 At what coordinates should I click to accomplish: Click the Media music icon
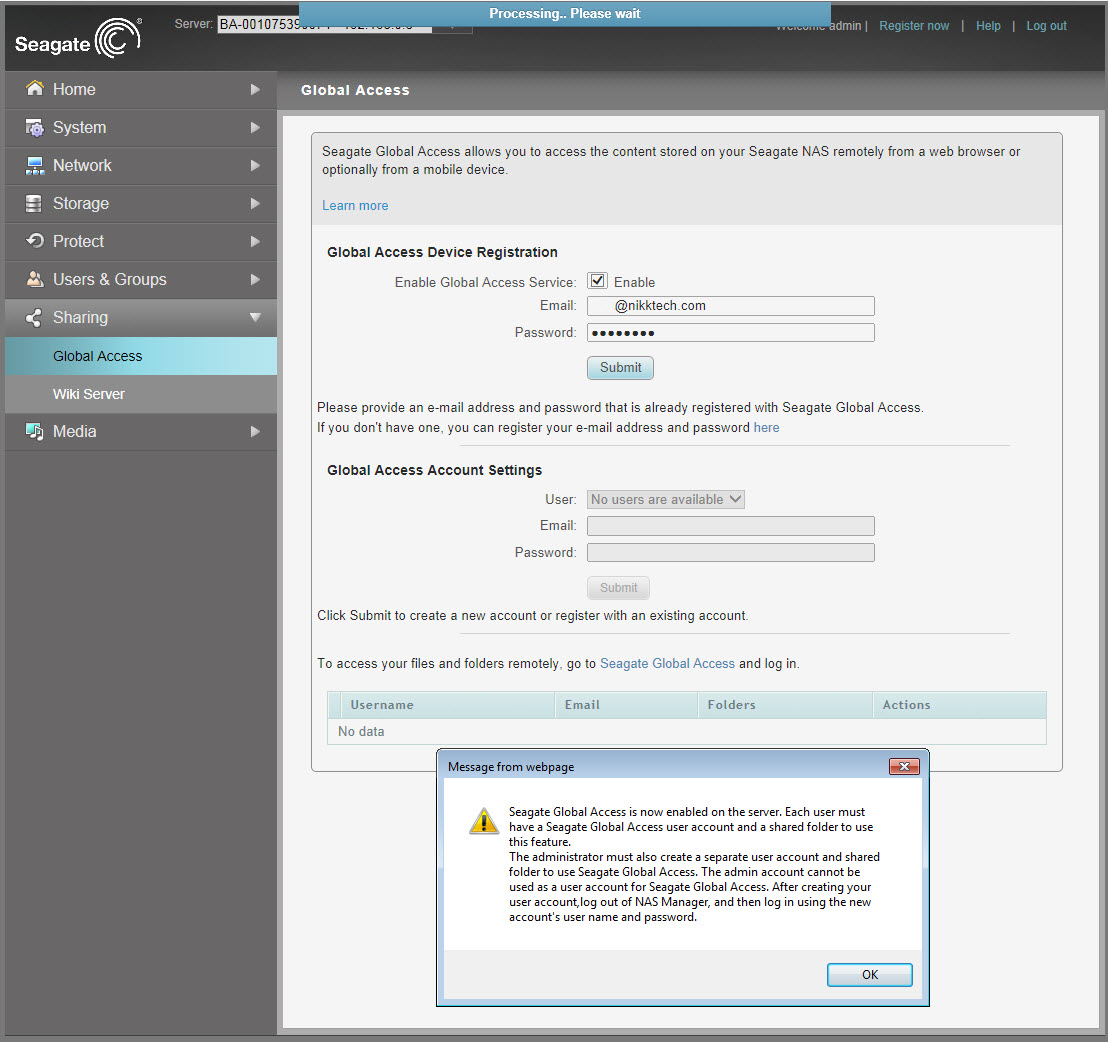(x=35, y=431)
